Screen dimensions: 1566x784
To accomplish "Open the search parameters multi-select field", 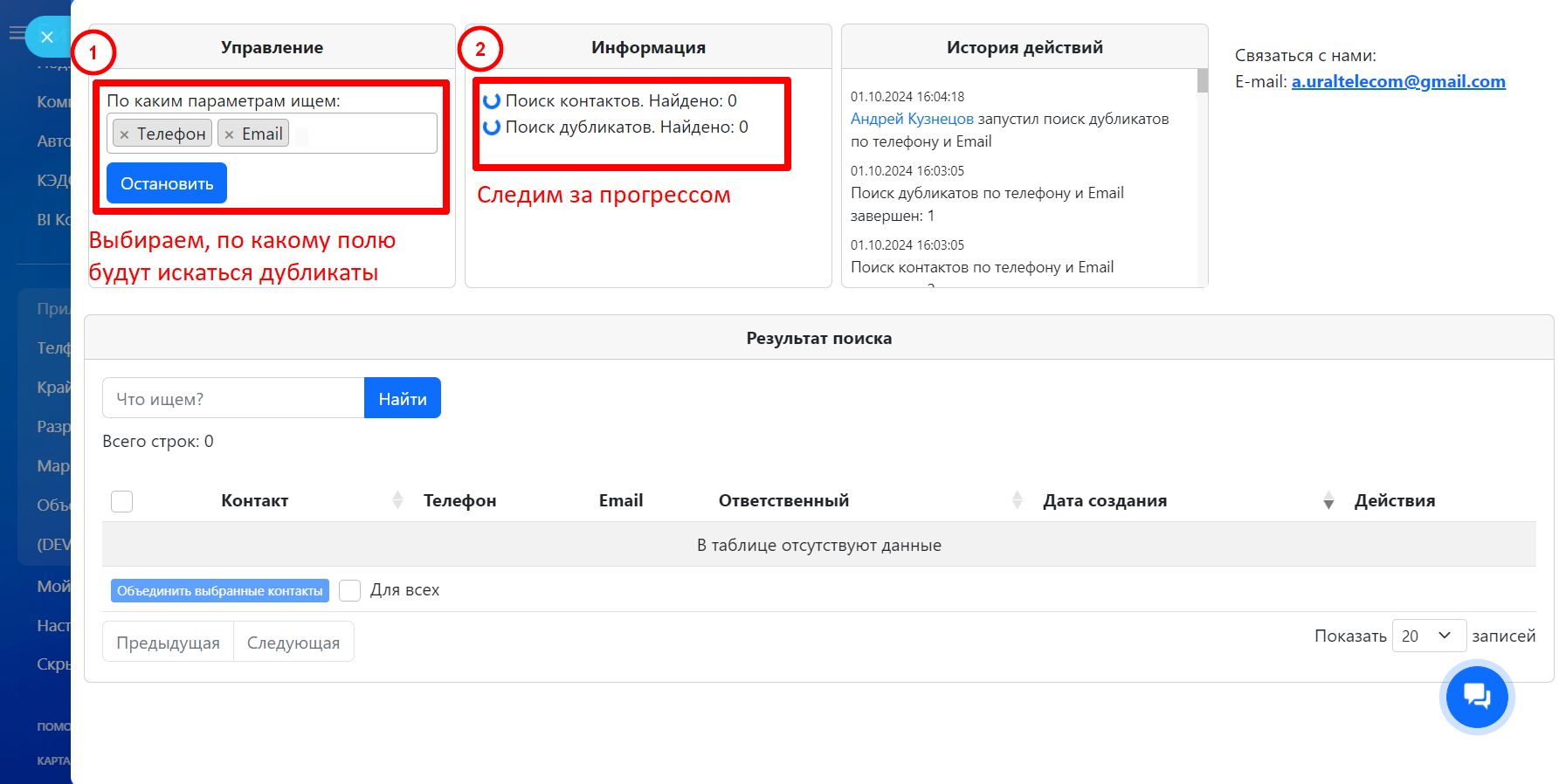I will coord(367,134).
